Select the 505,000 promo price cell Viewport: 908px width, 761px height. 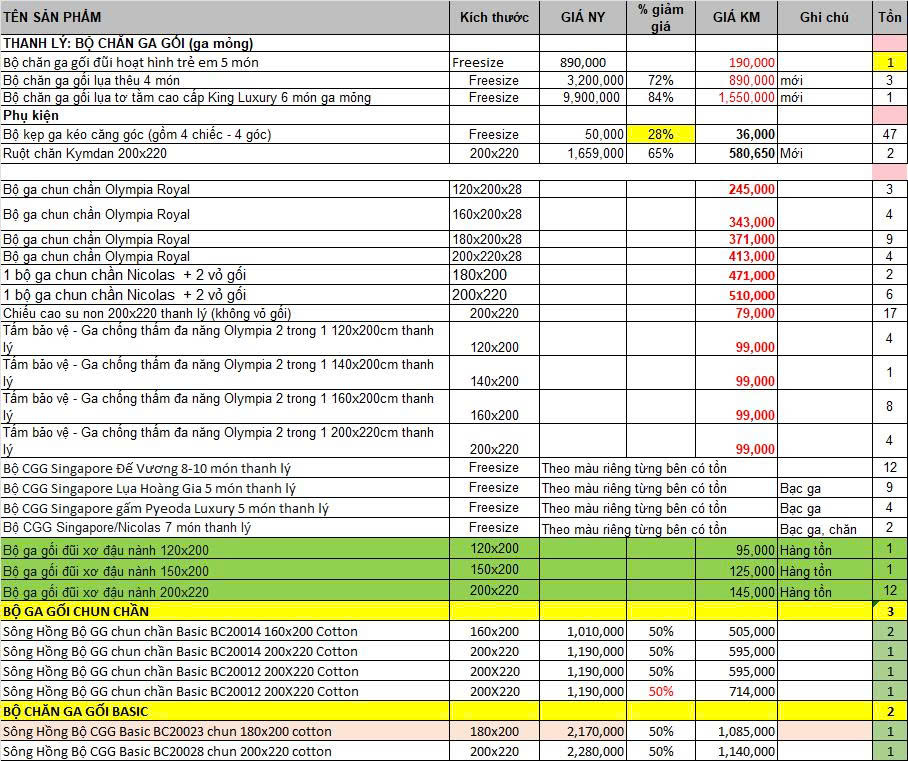[736, 631]
